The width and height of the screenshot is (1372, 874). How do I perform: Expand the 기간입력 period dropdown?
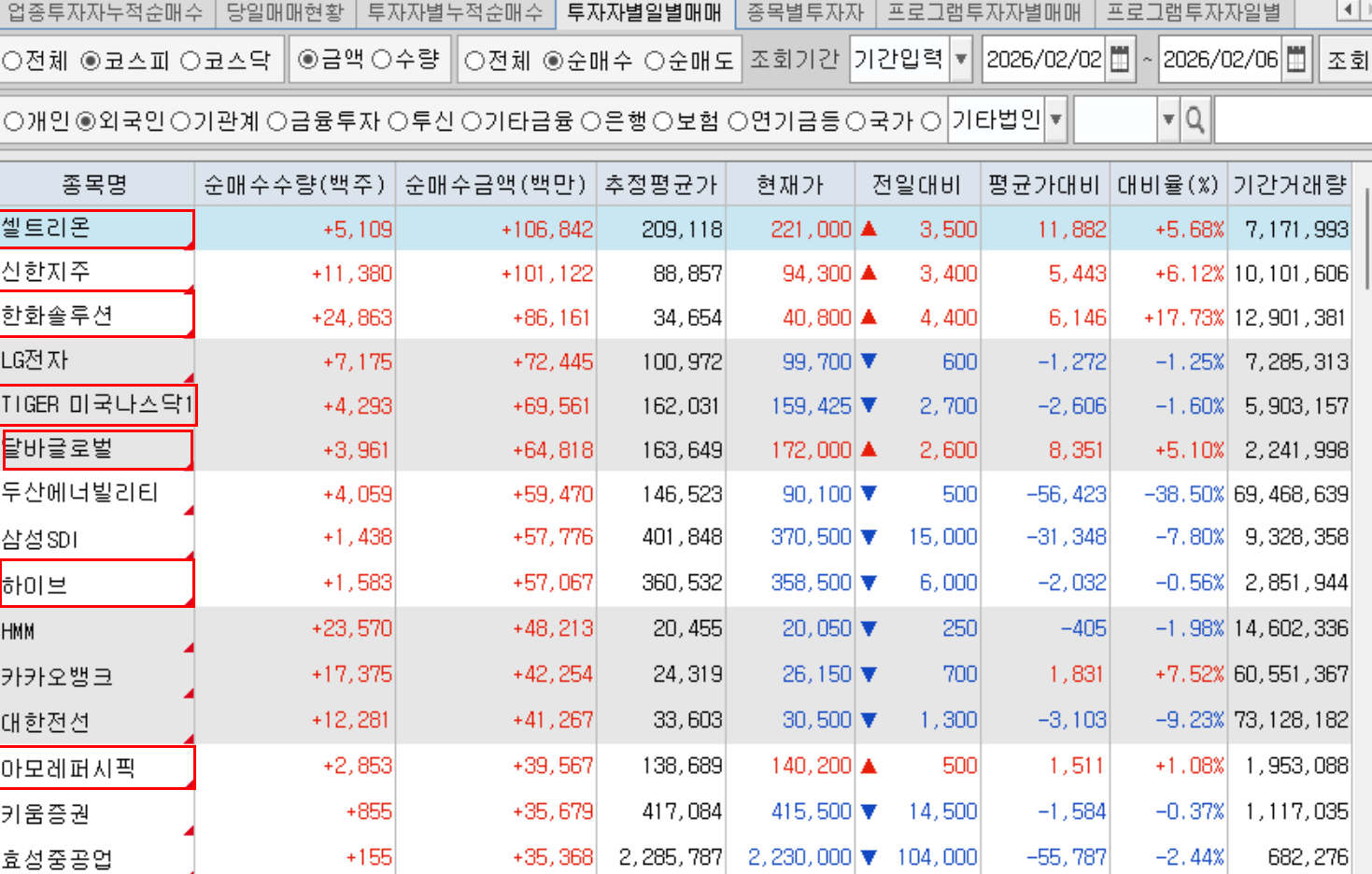tap(961, 60)
